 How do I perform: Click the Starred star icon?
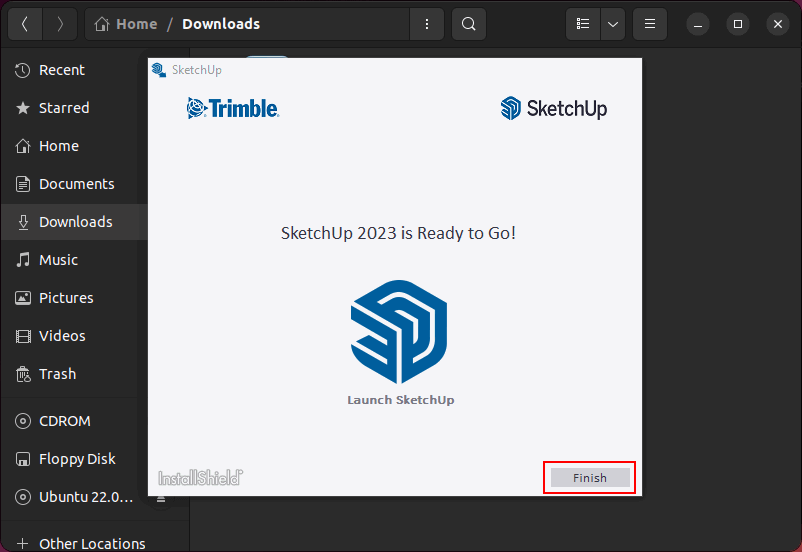pyautogui.click(x=23, y=108)
